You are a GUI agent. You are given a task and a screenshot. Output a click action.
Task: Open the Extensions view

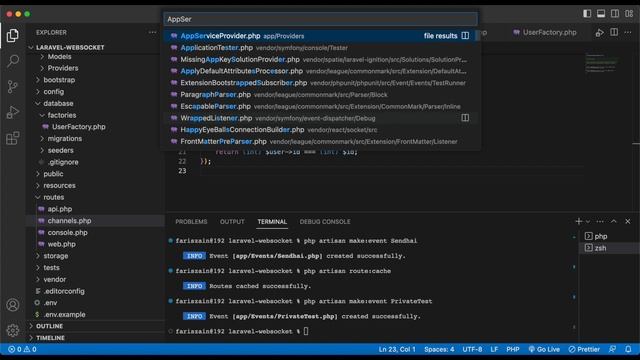13,138
